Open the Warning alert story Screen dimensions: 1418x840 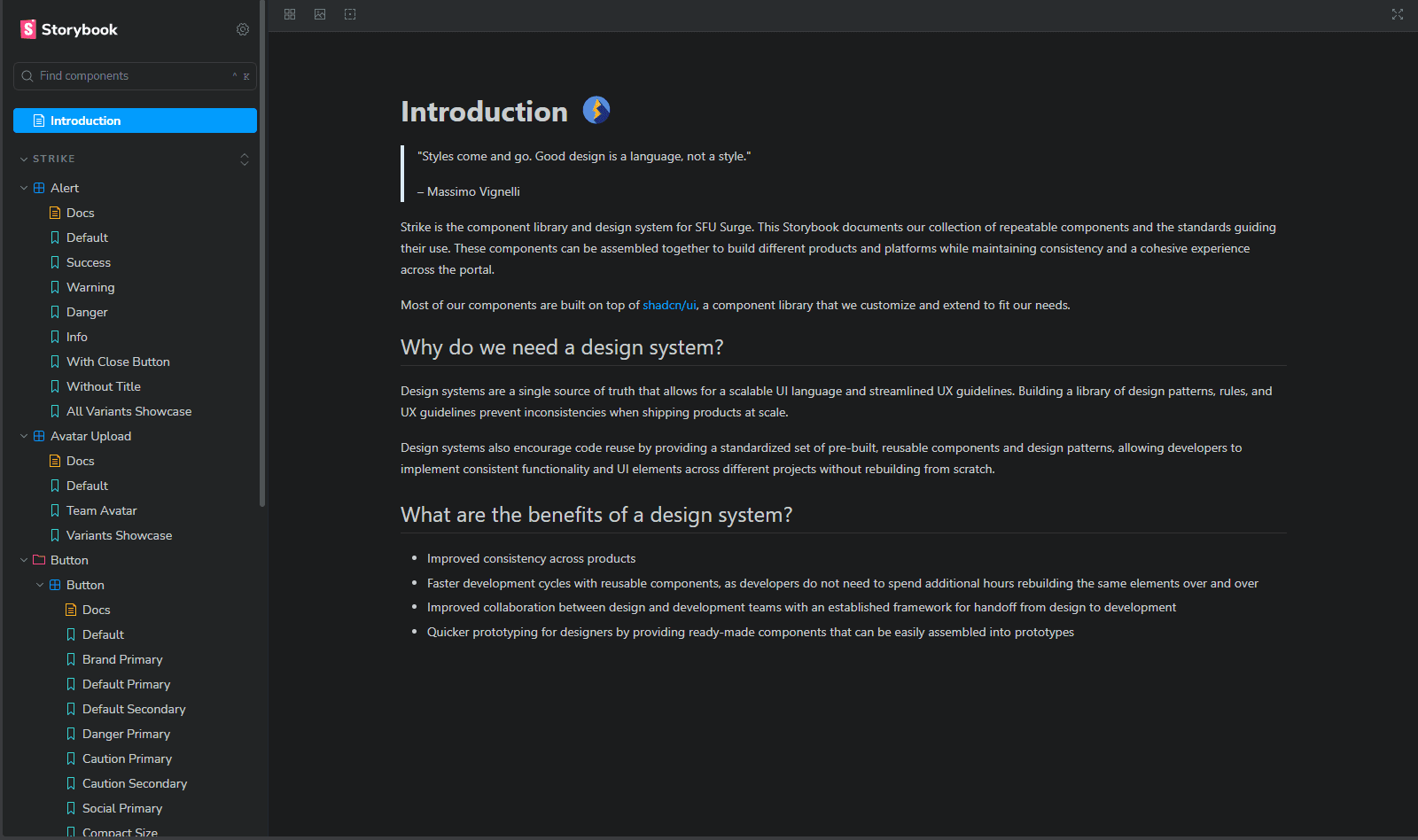tap(90, 286)
